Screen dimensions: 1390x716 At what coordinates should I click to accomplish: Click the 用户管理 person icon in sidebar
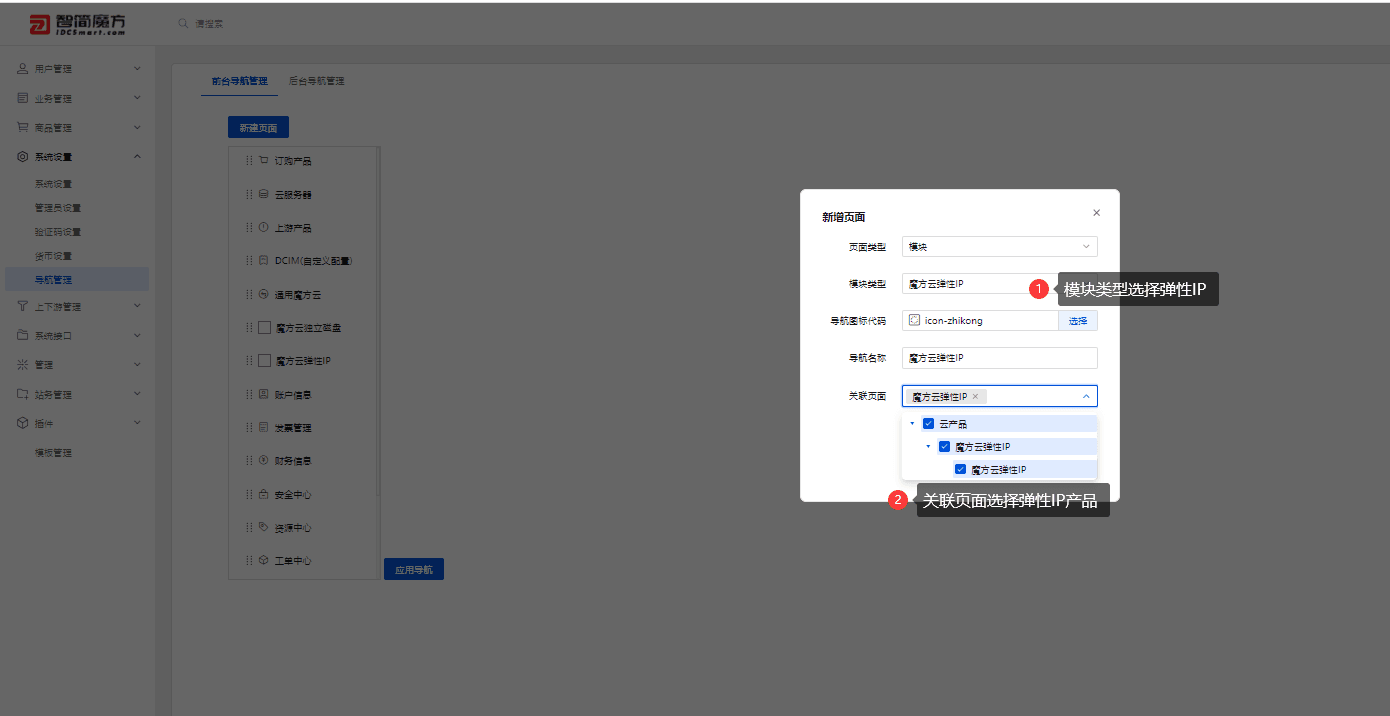[22, 69]
